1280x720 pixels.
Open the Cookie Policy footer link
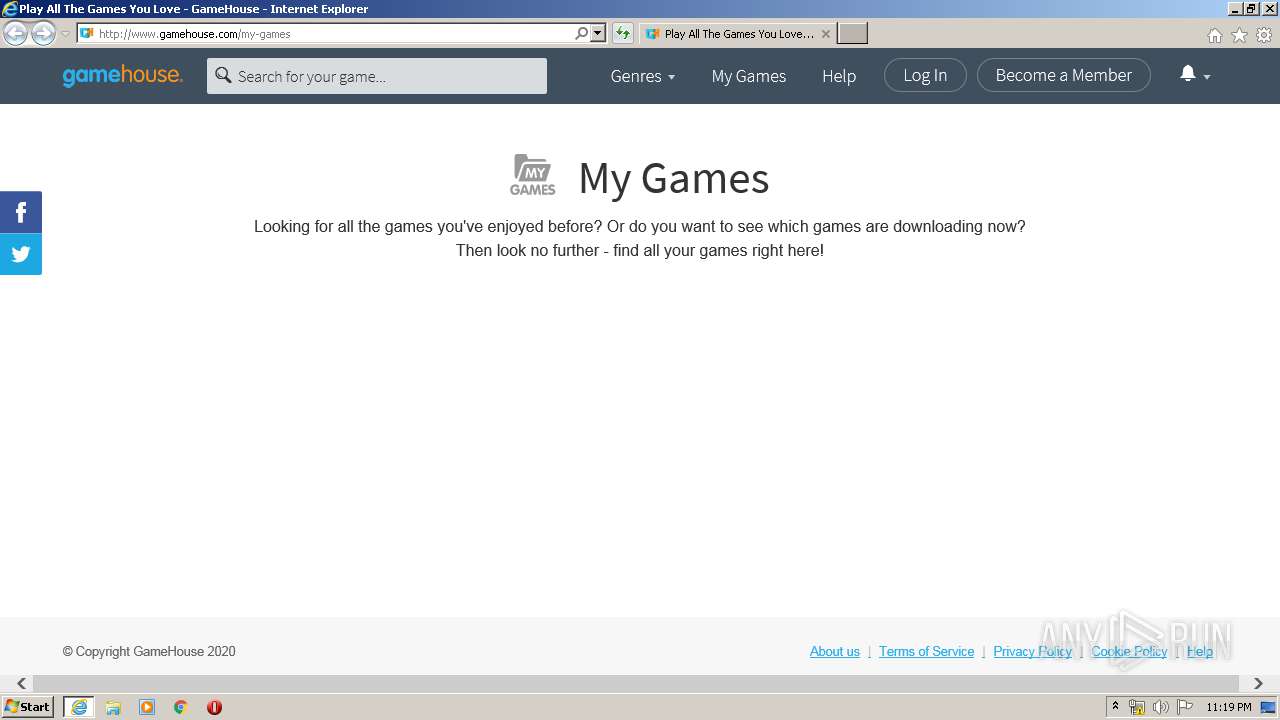(x=1130, y=651)
